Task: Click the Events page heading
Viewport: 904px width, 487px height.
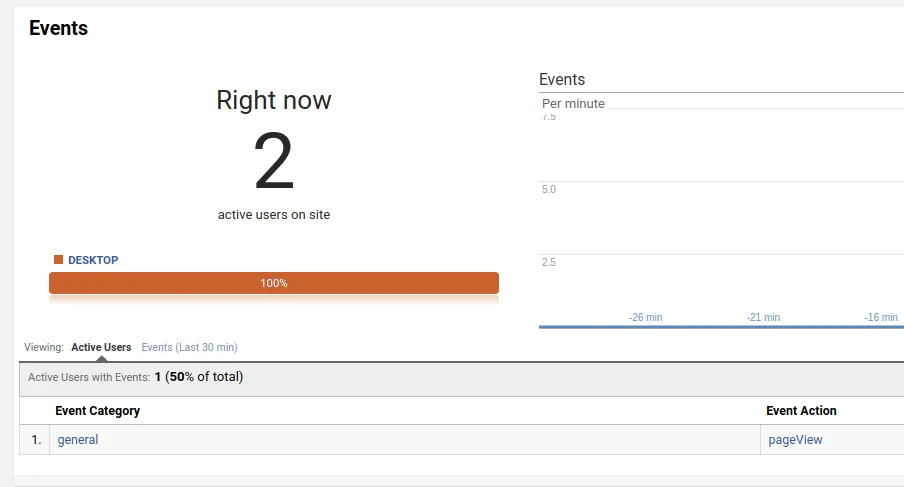Action: [58, 28]
